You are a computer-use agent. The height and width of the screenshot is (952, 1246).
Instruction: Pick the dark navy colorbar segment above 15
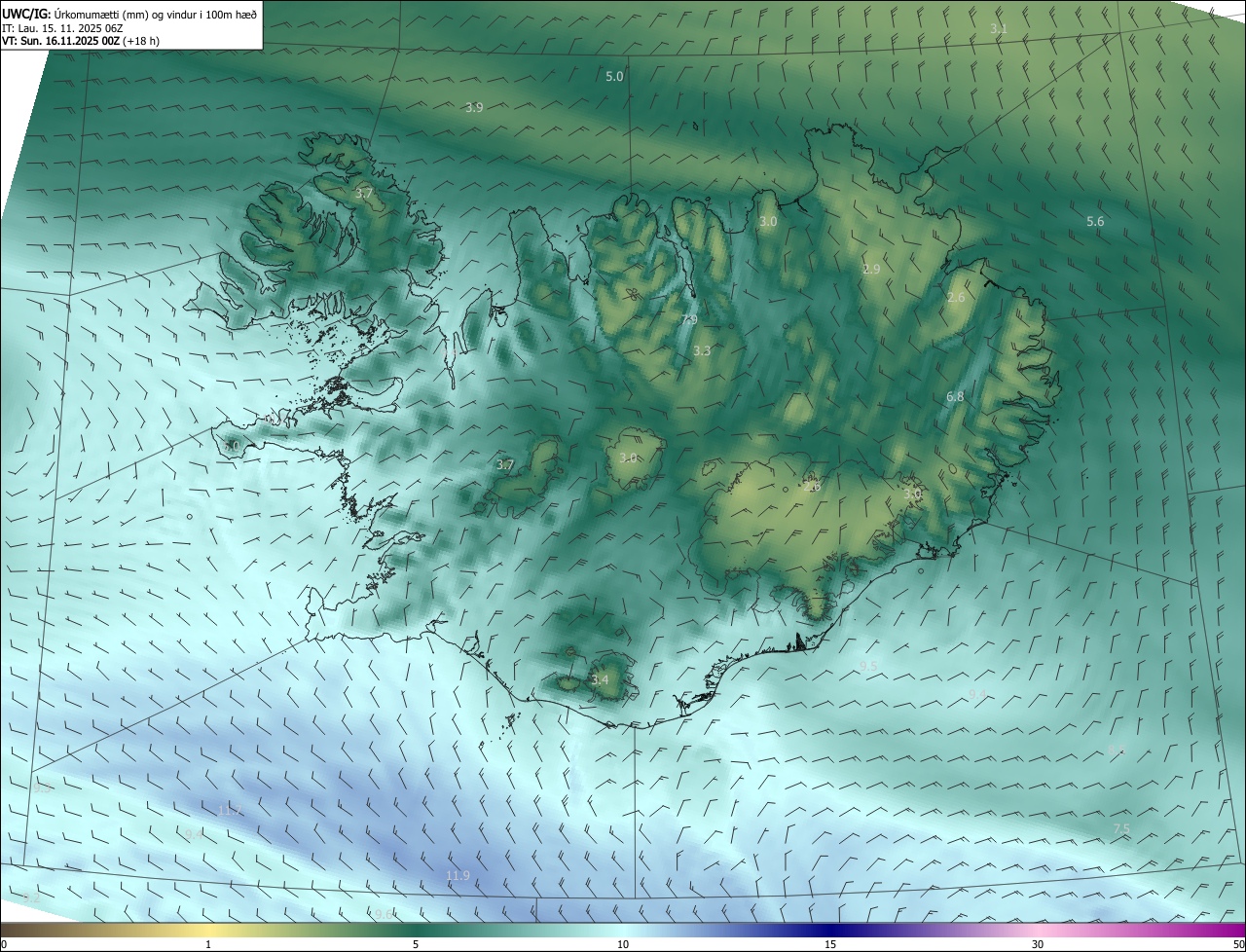point(830,930)
